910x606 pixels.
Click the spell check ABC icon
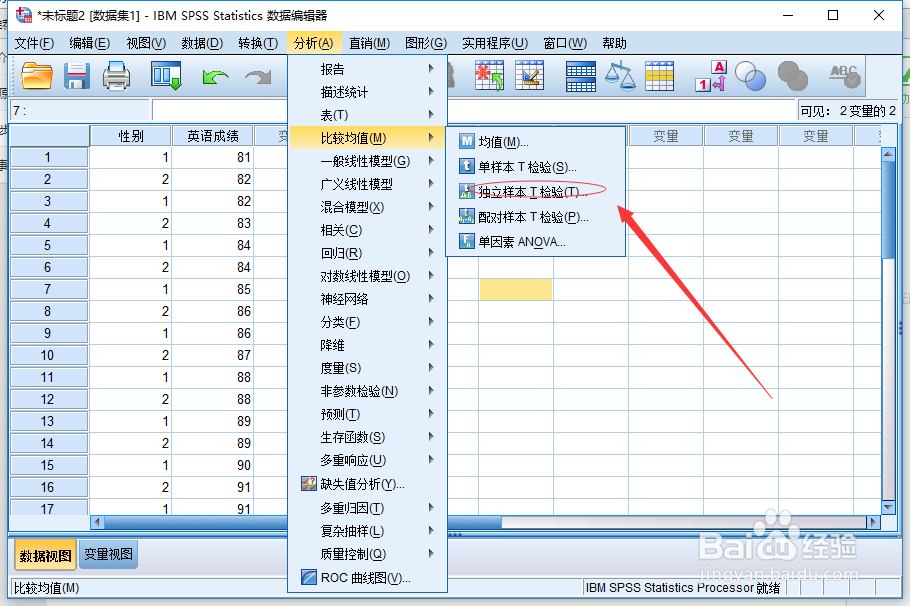pos(844,76)
